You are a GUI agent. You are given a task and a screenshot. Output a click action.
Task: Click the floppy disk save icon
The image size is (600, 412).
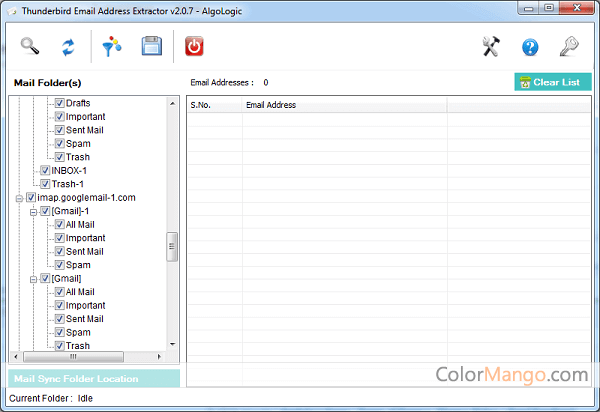[152, 46]
